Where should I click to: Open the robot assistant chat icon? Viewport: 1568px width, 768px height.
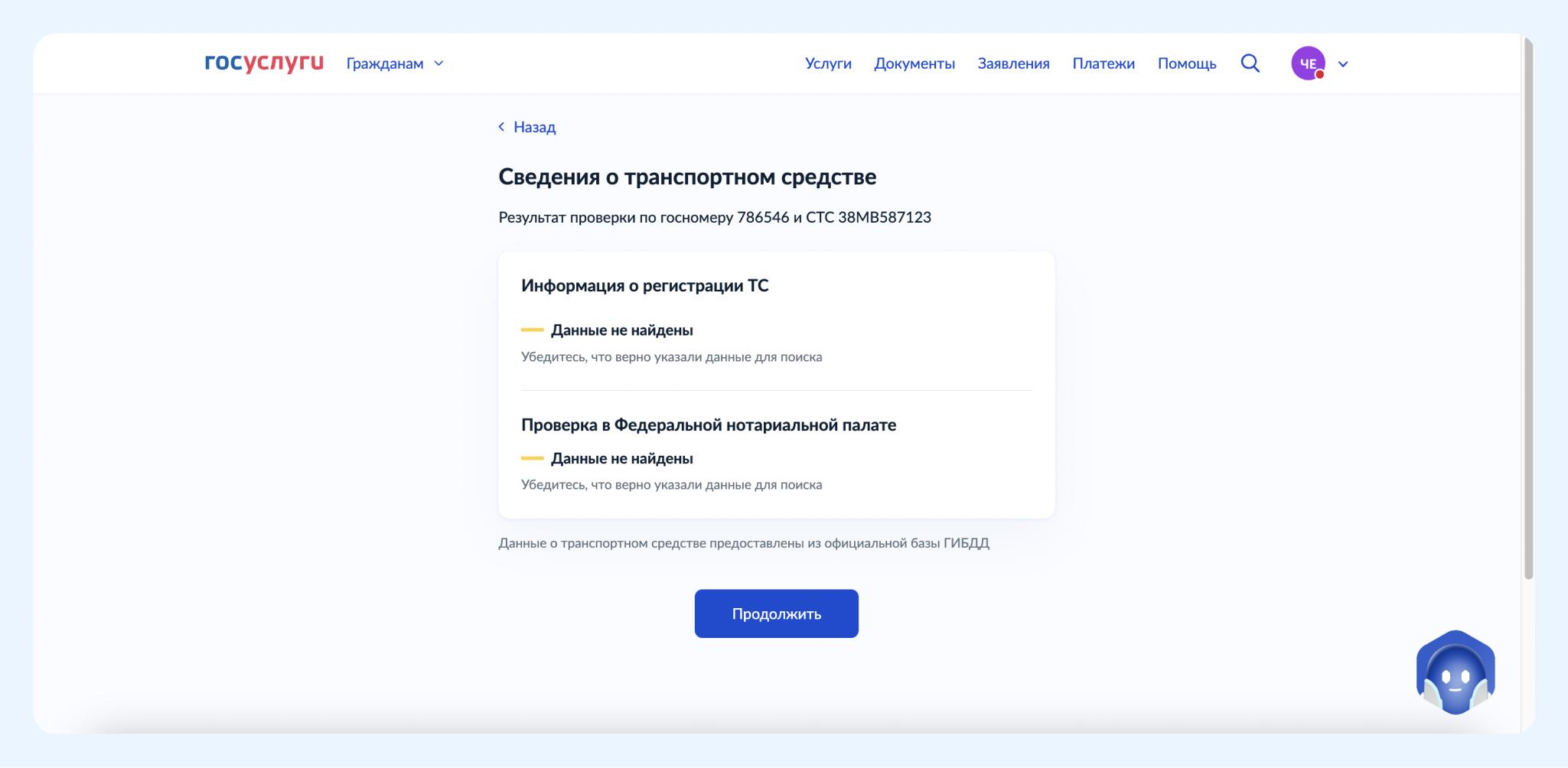(x=1455, y=672)
